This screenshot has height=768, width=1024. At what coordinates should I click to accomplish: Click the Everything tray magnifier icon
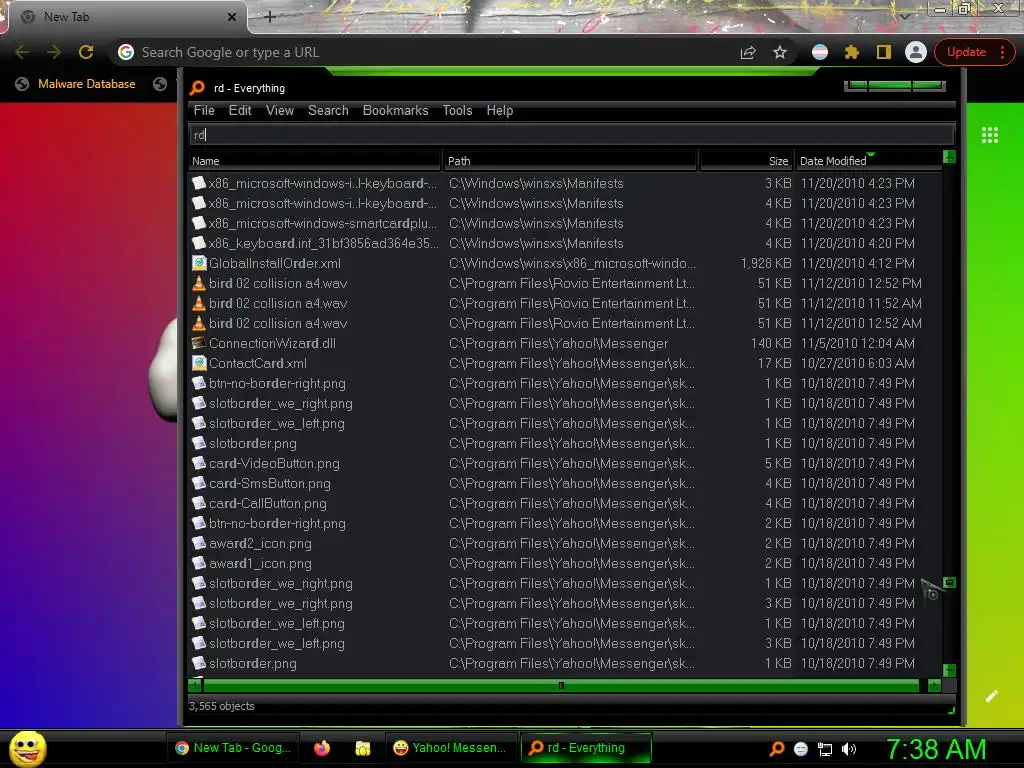click(x=777, y=749)
